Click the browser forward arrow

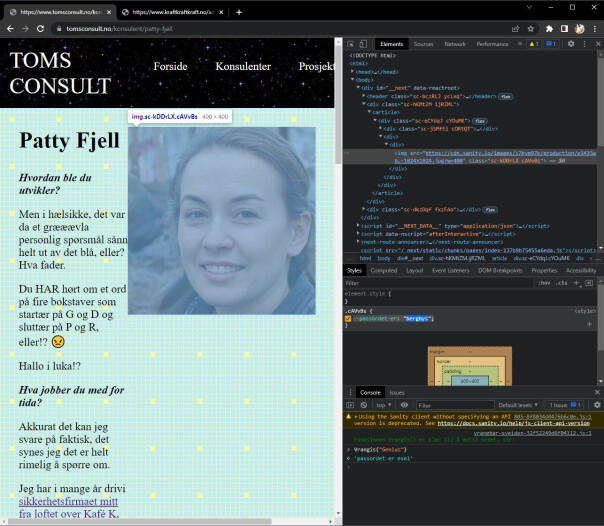click(25, 29)
